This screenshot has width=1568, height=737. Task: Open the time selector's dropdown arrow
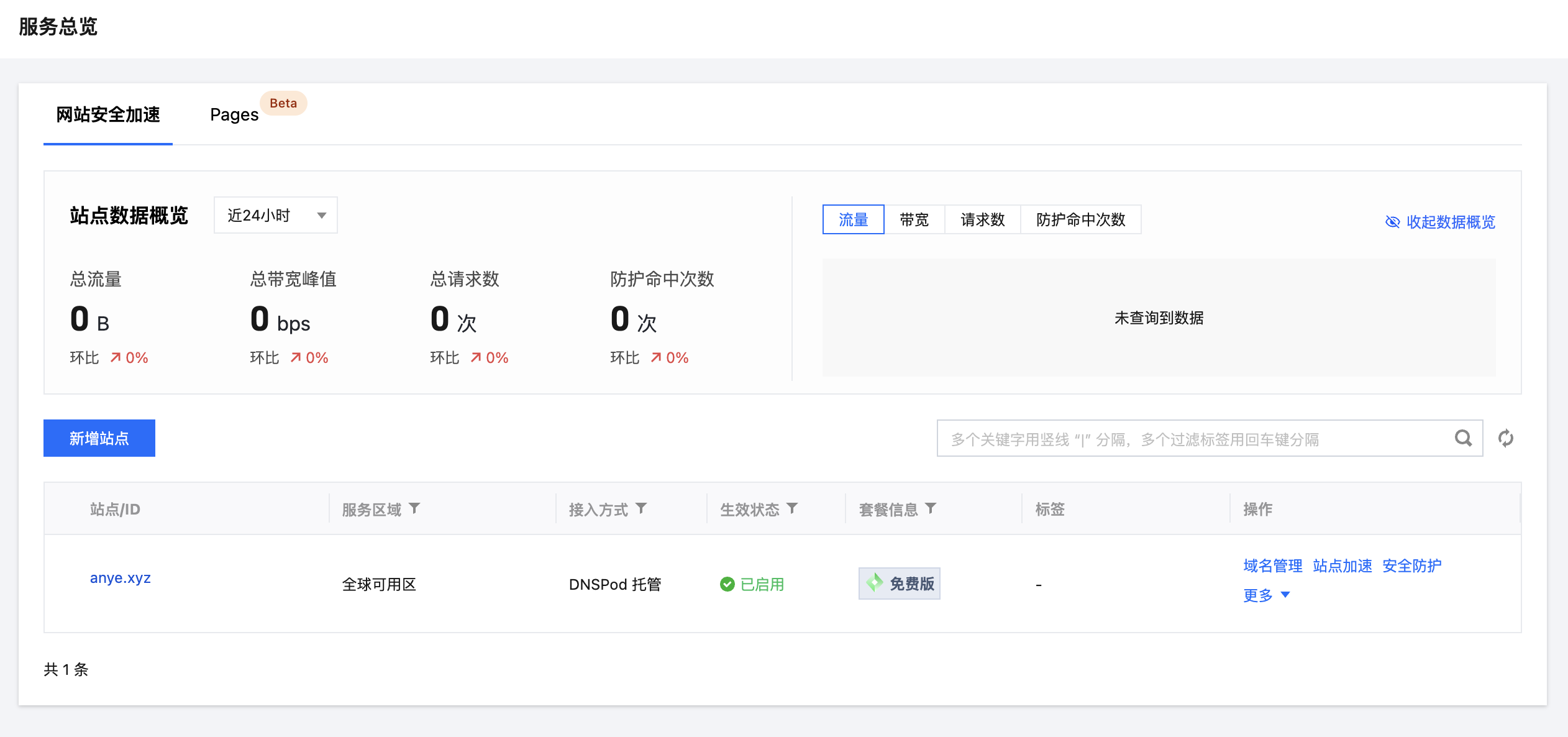(322, 215)
